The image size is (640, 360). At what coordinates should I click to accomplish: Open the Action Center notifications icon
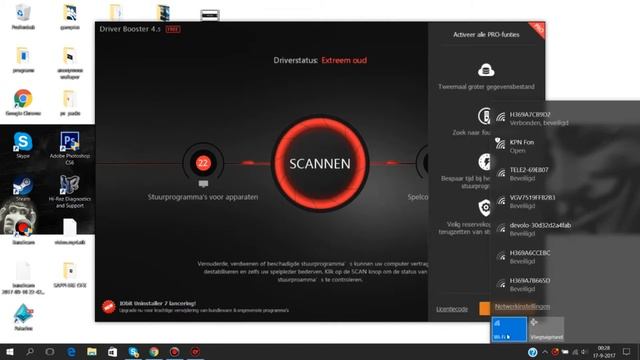[627, 352]
